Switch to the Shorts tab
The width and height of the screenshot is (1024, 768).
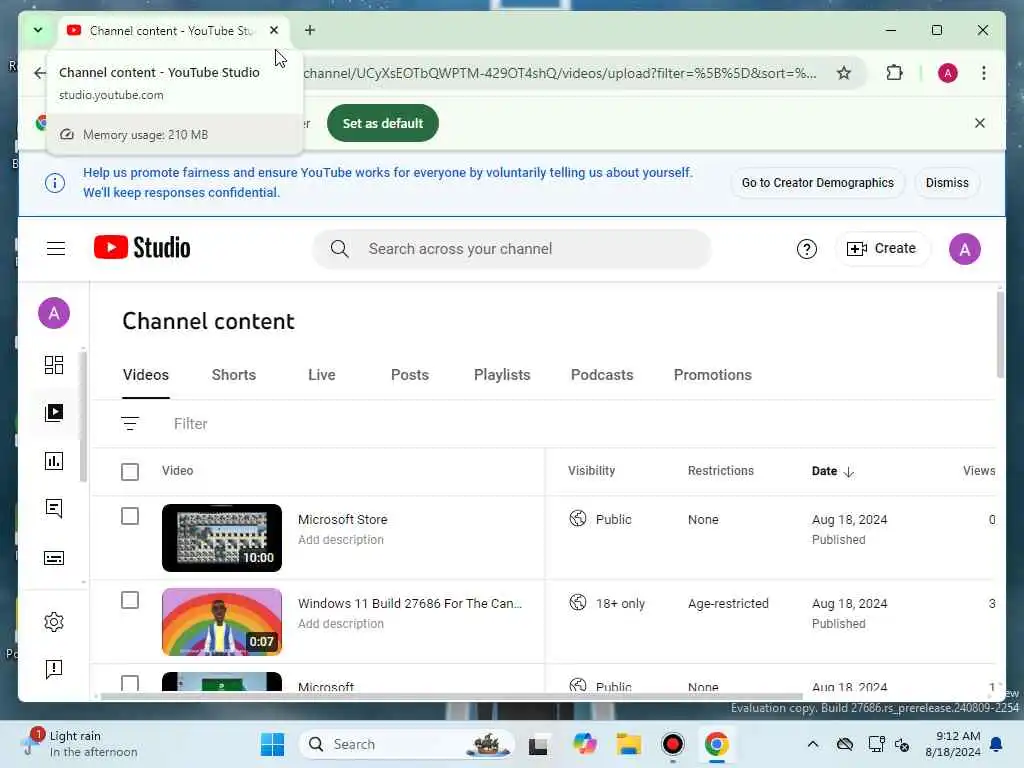(x=234, y=375)
